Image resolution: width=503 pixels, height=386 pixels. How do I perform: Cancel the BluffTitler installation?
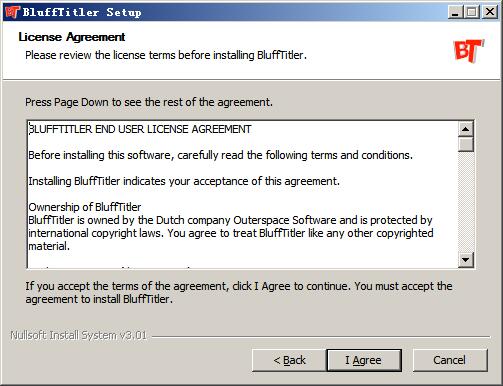coord(450,360)
